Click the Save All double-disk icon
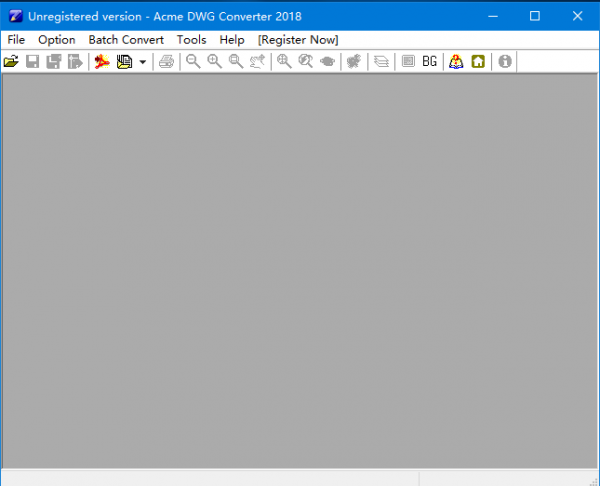 pos(54,61)
